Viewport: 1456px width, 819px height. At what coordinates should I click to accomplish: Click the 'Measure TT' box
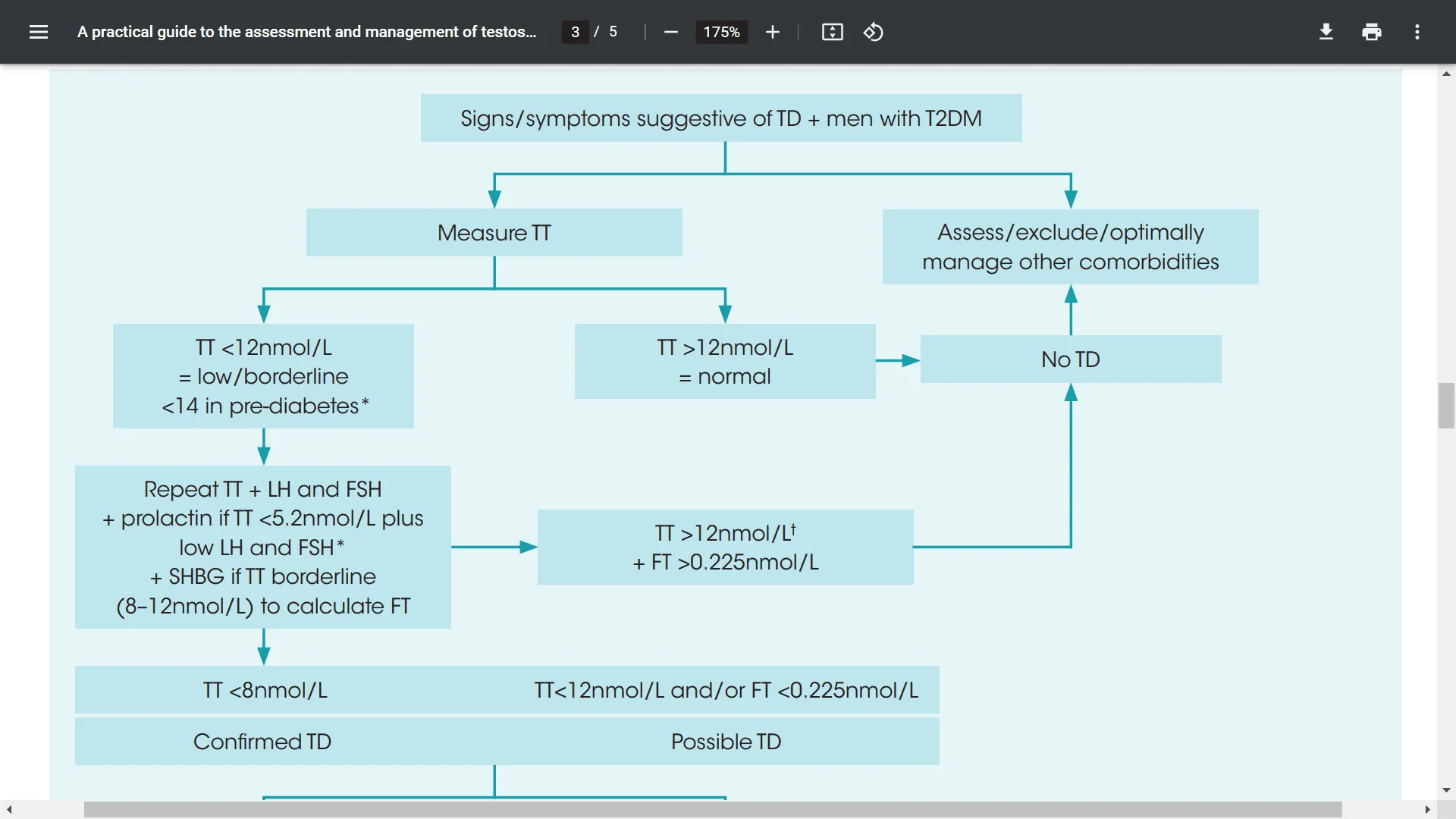[494, 232]
